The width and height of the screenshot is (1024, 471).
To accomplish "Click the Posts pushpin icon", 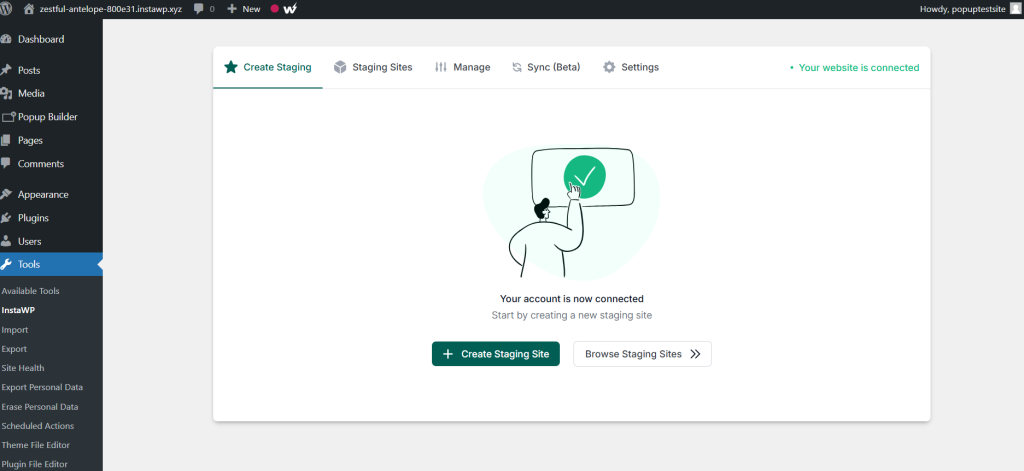I will 6,70.
